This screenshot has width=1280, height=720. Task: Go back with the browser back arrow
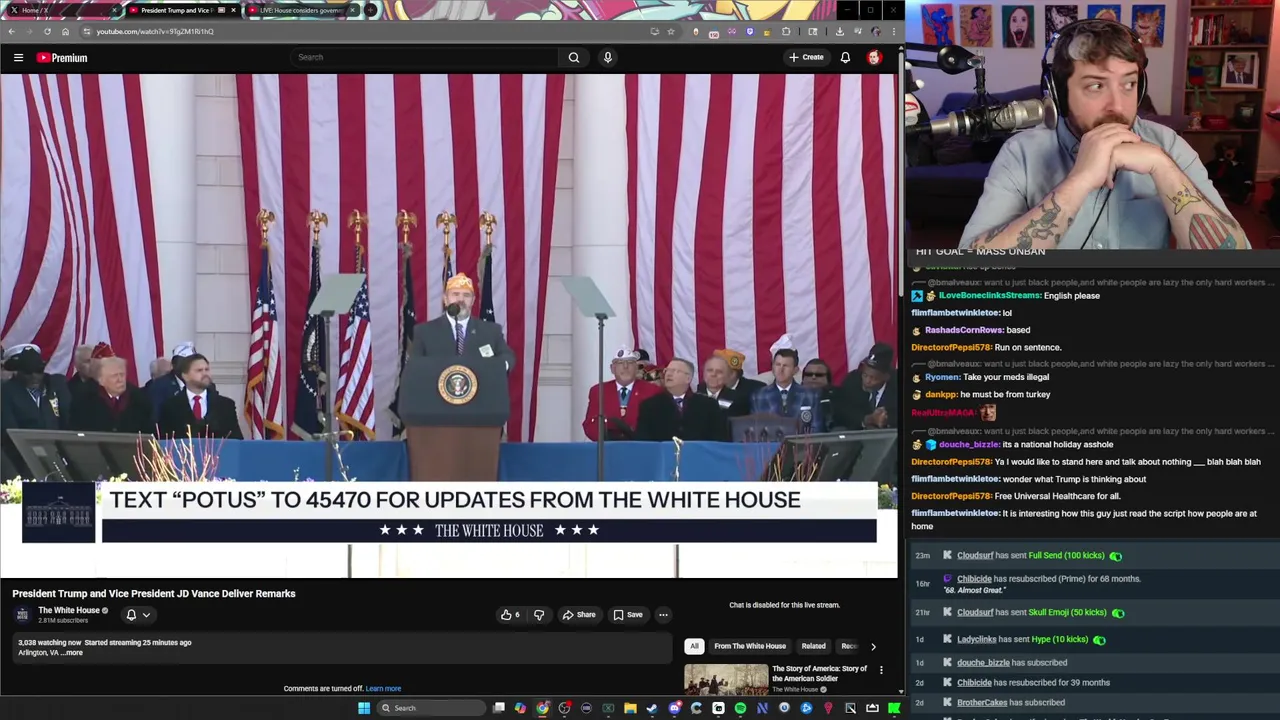(11, 31)
